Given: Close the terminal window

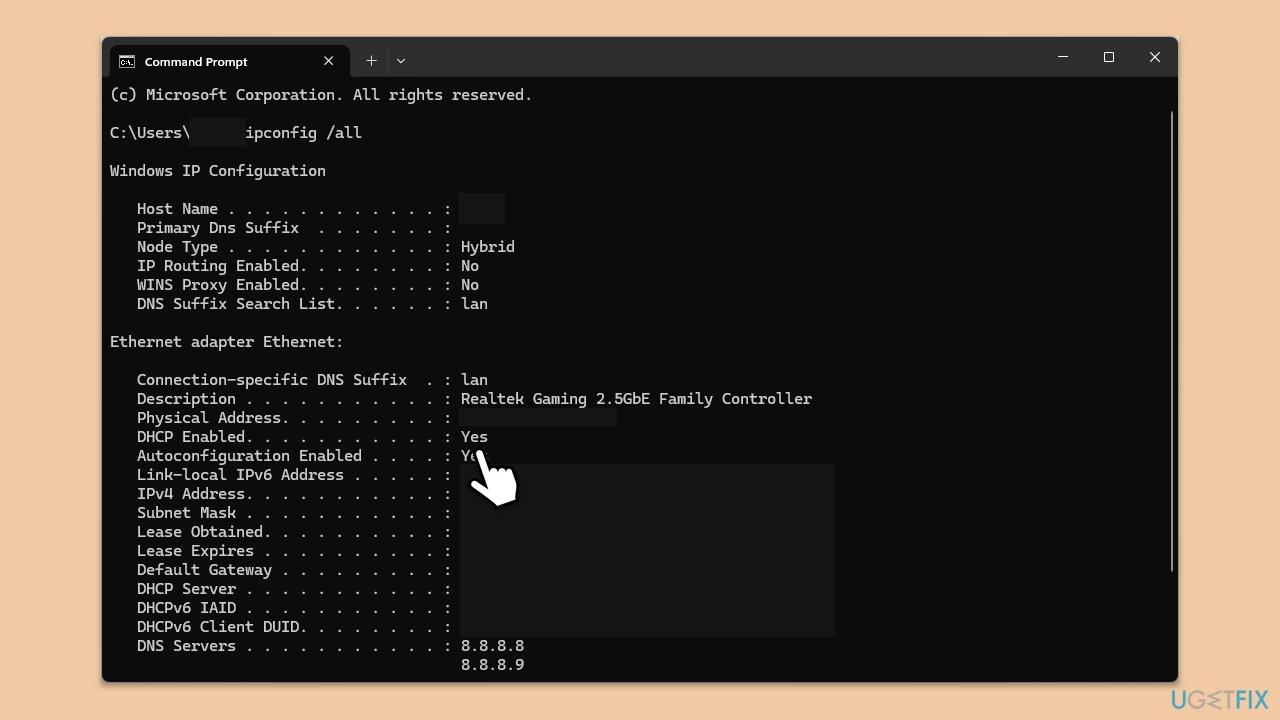Looking at the screenshot, I should click(1155, 57).
